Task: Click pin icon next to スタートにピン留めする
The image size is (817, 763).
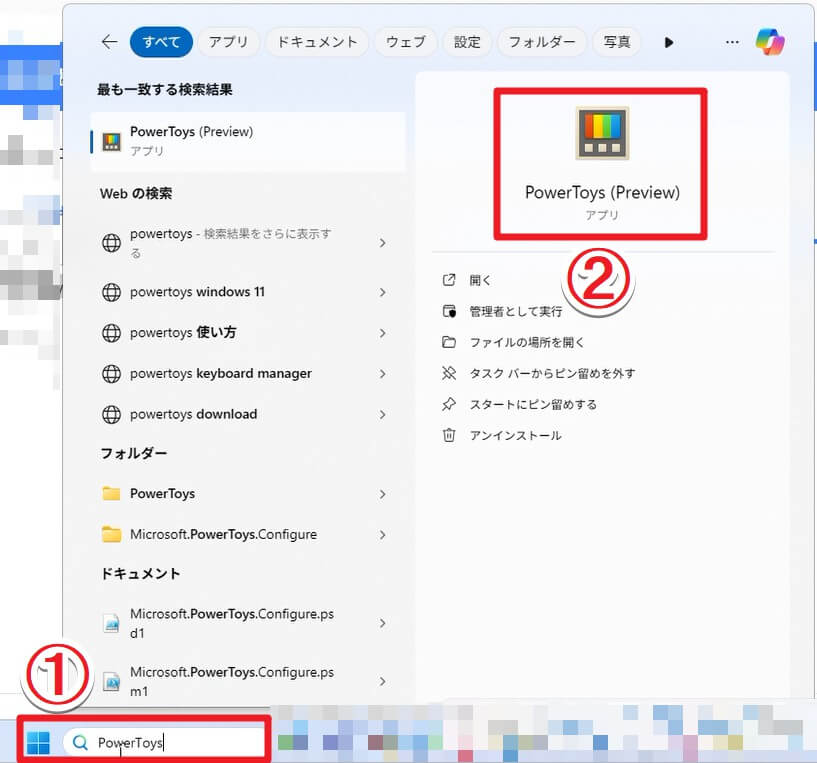Action: (449, 404)
